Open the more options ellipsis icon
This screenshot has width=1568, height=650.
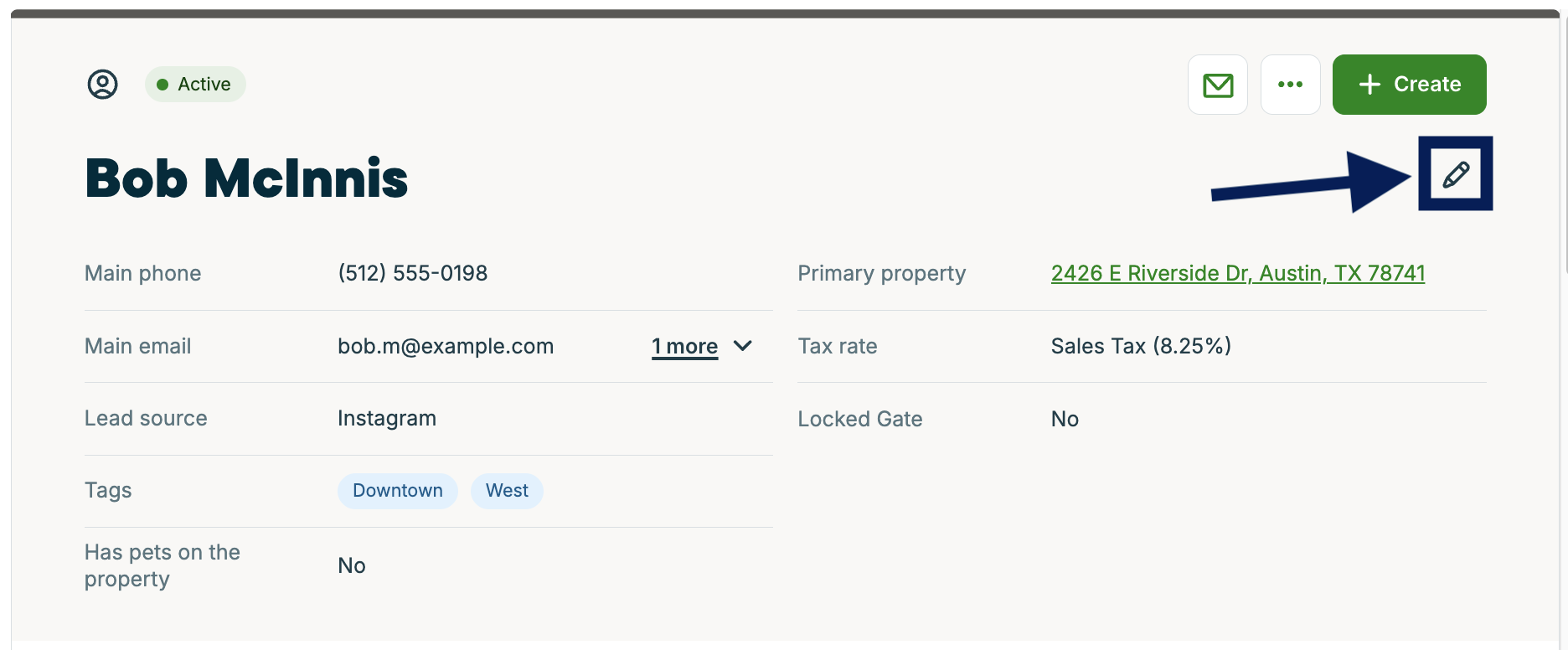[x=1290, y=84]
